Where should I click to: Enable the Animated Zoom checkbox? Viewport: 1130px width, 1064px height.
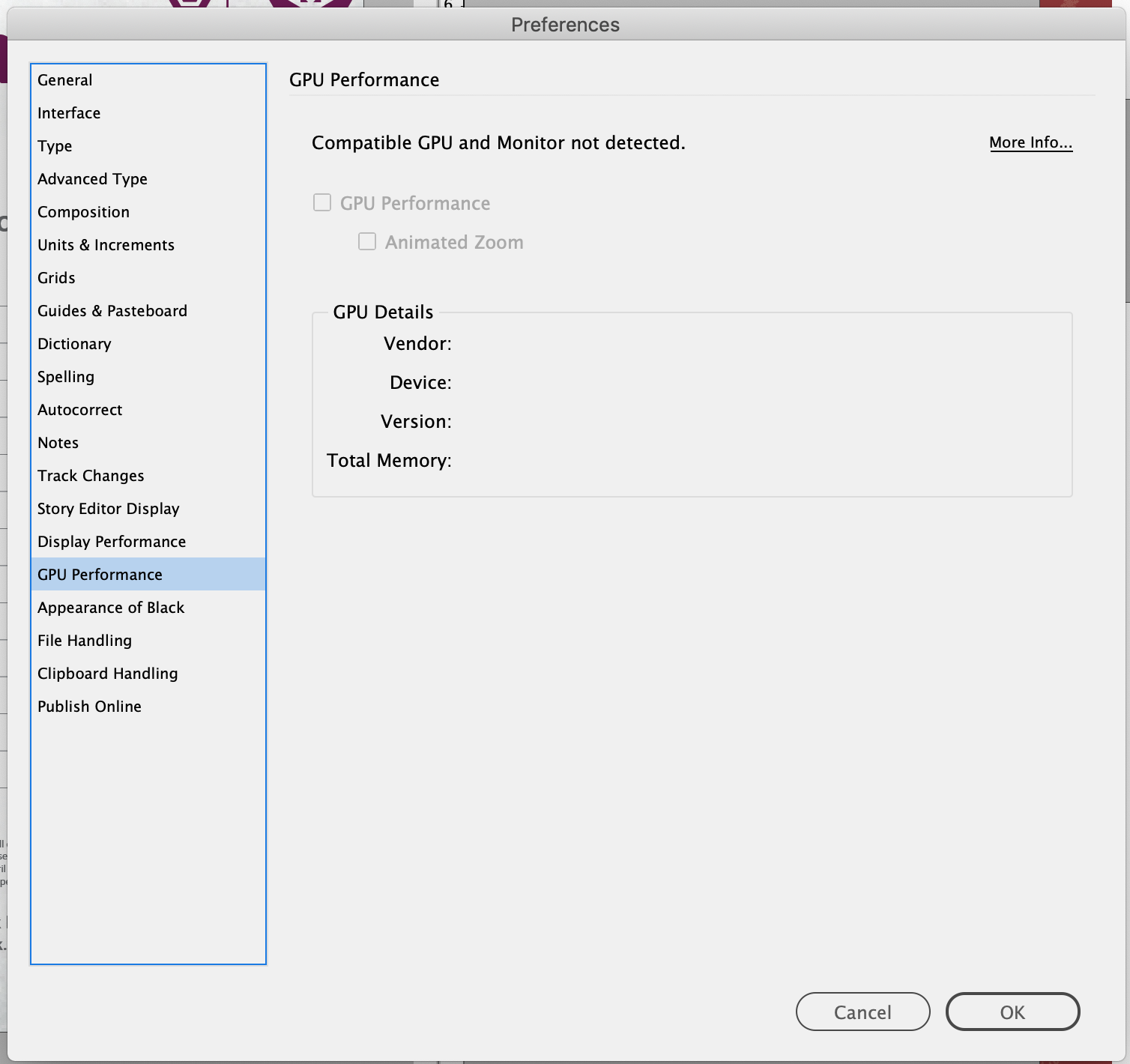coord(367,241)
